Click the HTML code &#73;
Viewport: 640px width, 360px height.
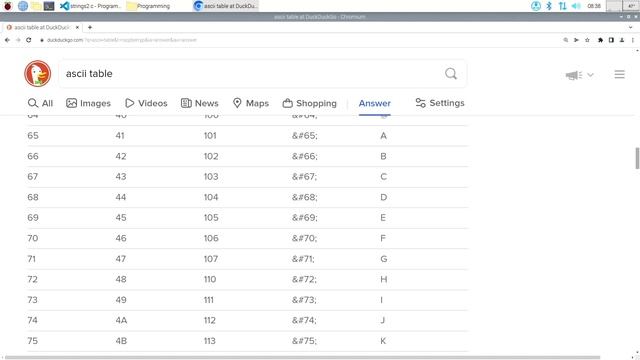[x=304, y=300]
